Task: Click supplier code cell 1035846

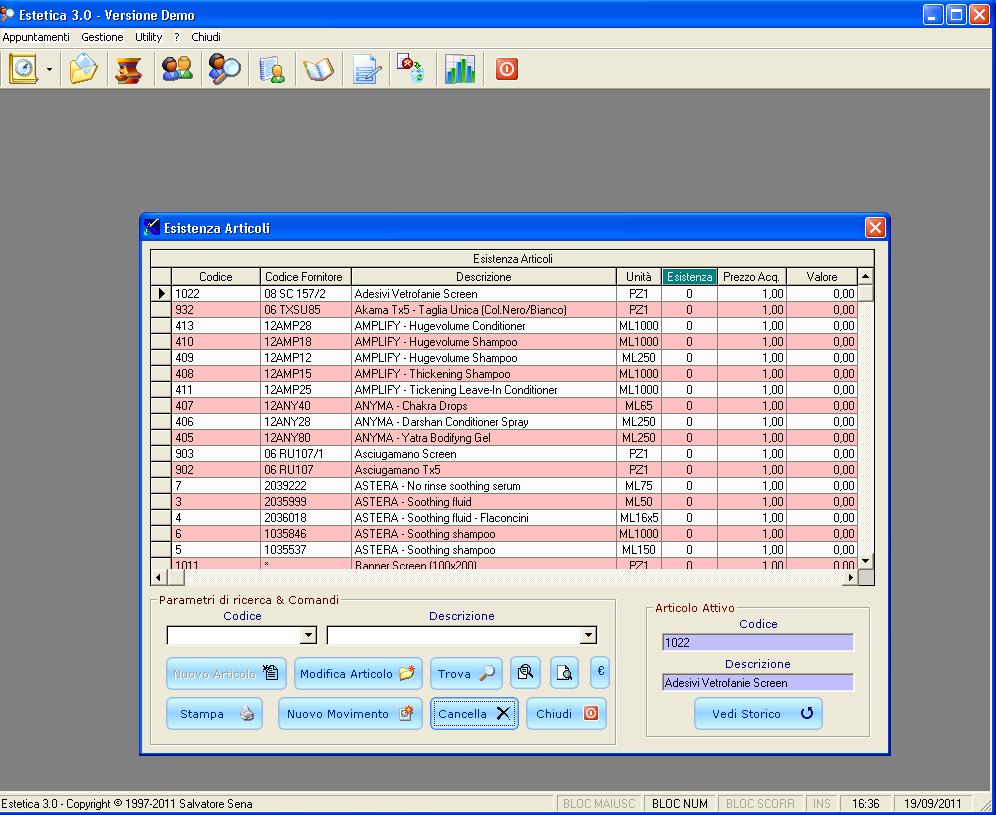Action: point(306,534)
